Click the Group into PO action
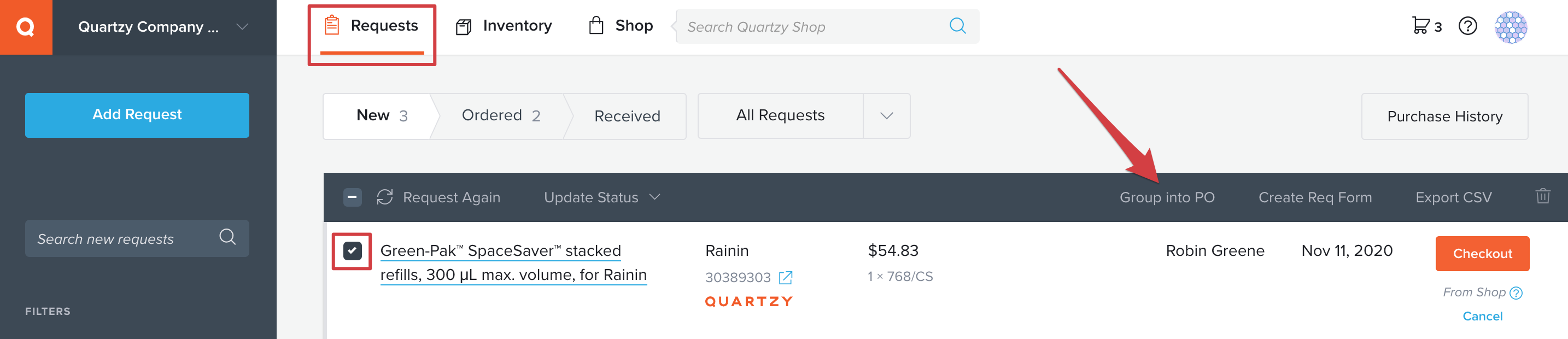 click(1166, 197)
